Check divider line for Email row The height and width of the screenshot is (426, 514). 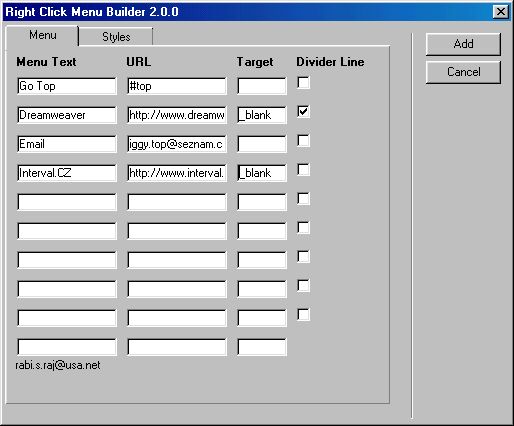pyautogui.click(x=303, y=140)
